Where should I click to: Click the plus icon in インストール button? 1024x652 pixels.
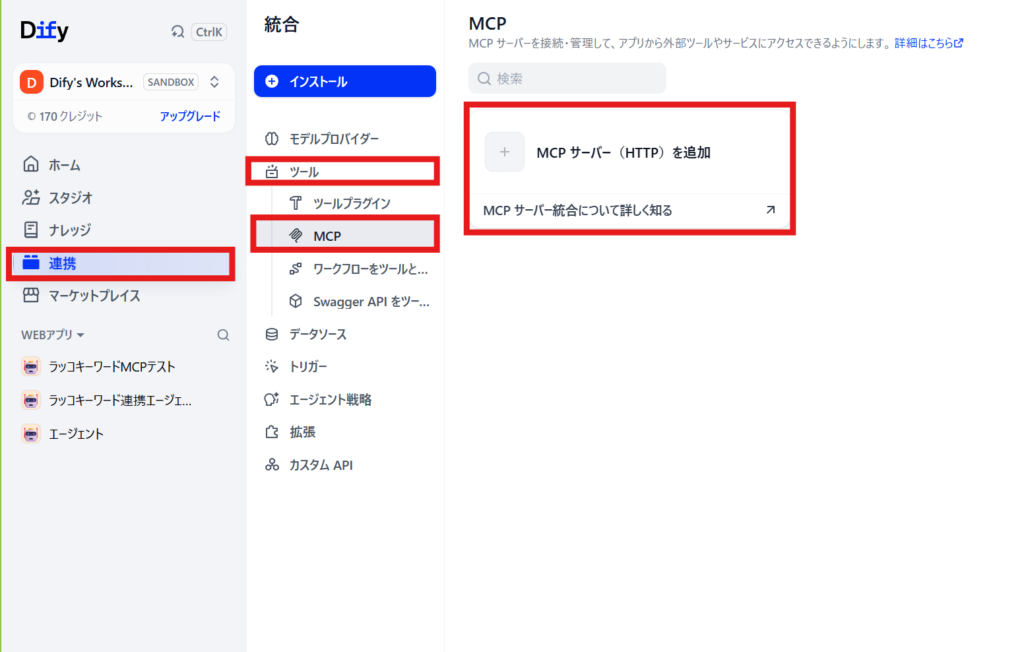272,81
